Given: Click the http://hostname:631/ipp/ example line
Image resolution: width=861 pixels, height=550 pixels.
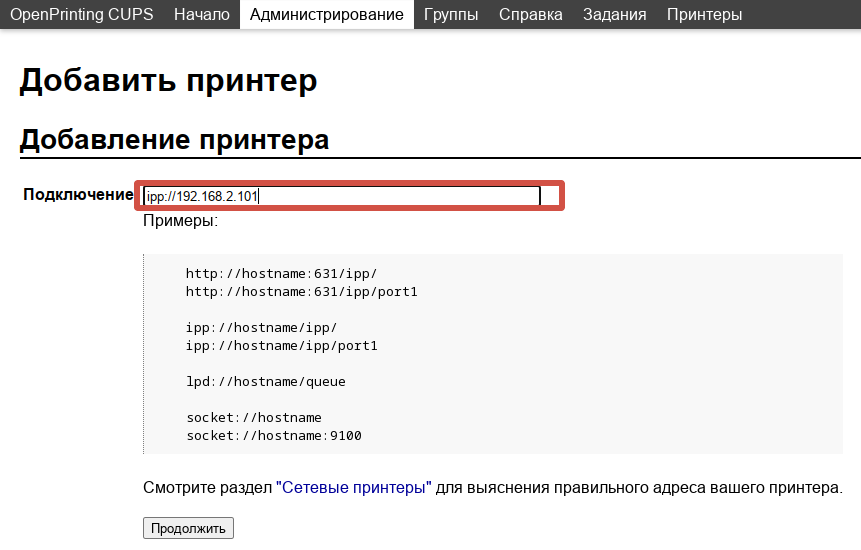Looking at the screenshot, I should click(281, 273).
